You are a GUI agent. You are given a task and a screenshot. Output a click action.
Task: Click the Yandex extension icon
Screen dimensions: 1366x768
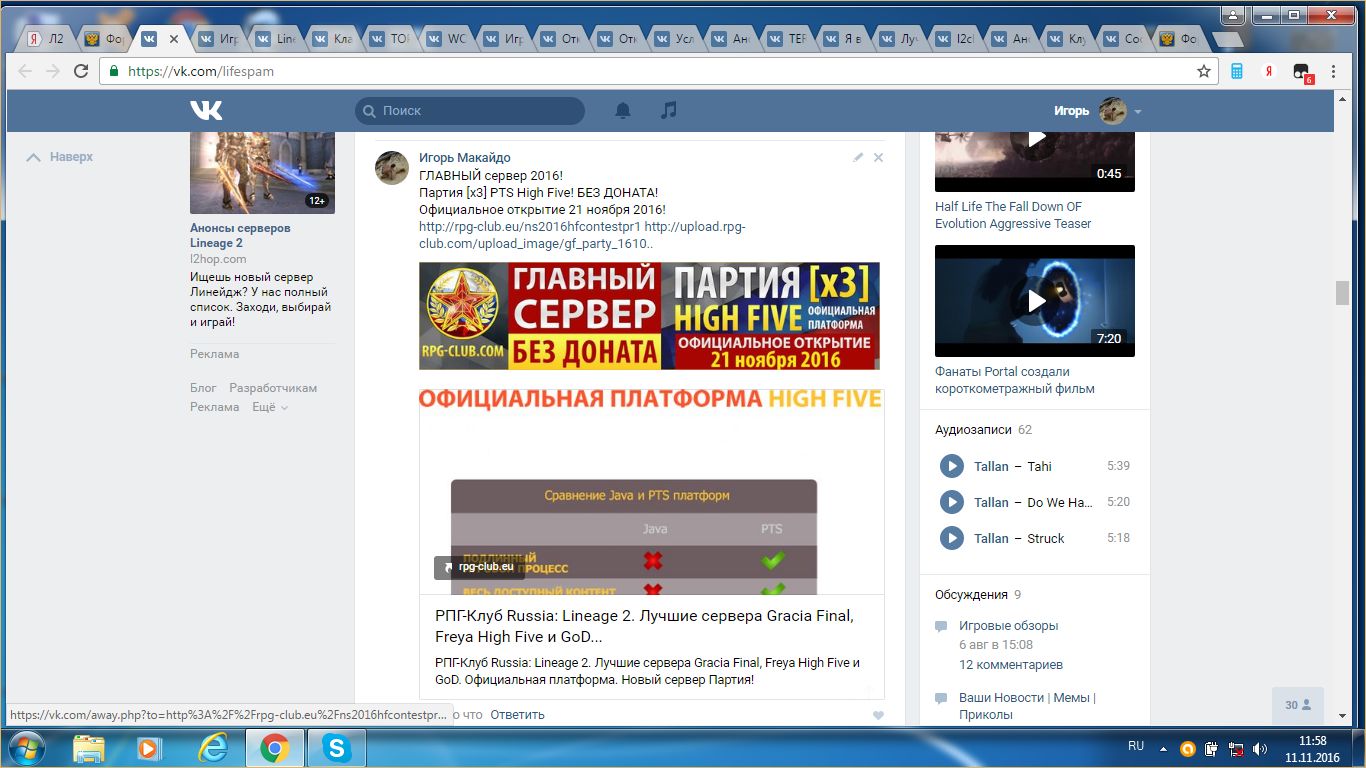(x=1269, y=71)
